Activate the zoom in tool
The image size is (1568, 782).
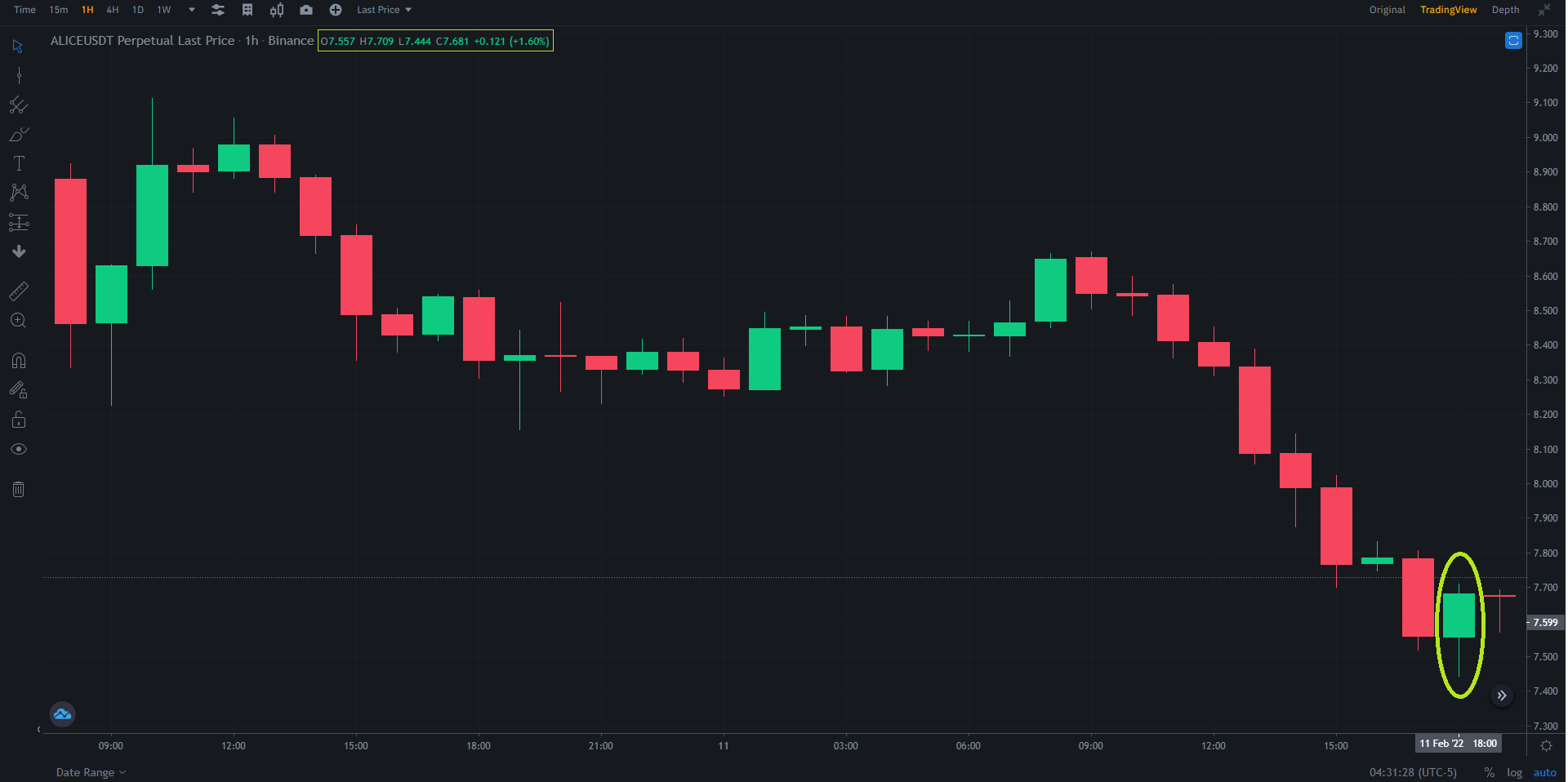pyautogui.click(x=18, y=320)
